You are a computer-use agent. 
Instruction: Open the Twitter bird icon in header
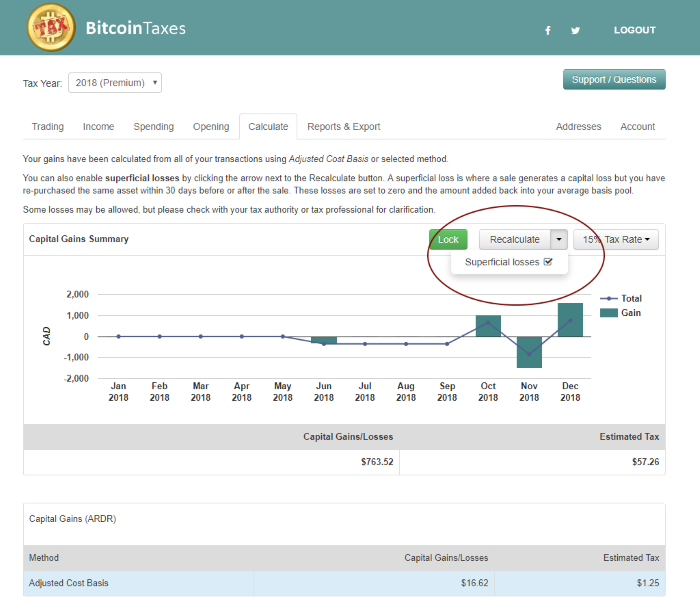click(x=575, y=30)
